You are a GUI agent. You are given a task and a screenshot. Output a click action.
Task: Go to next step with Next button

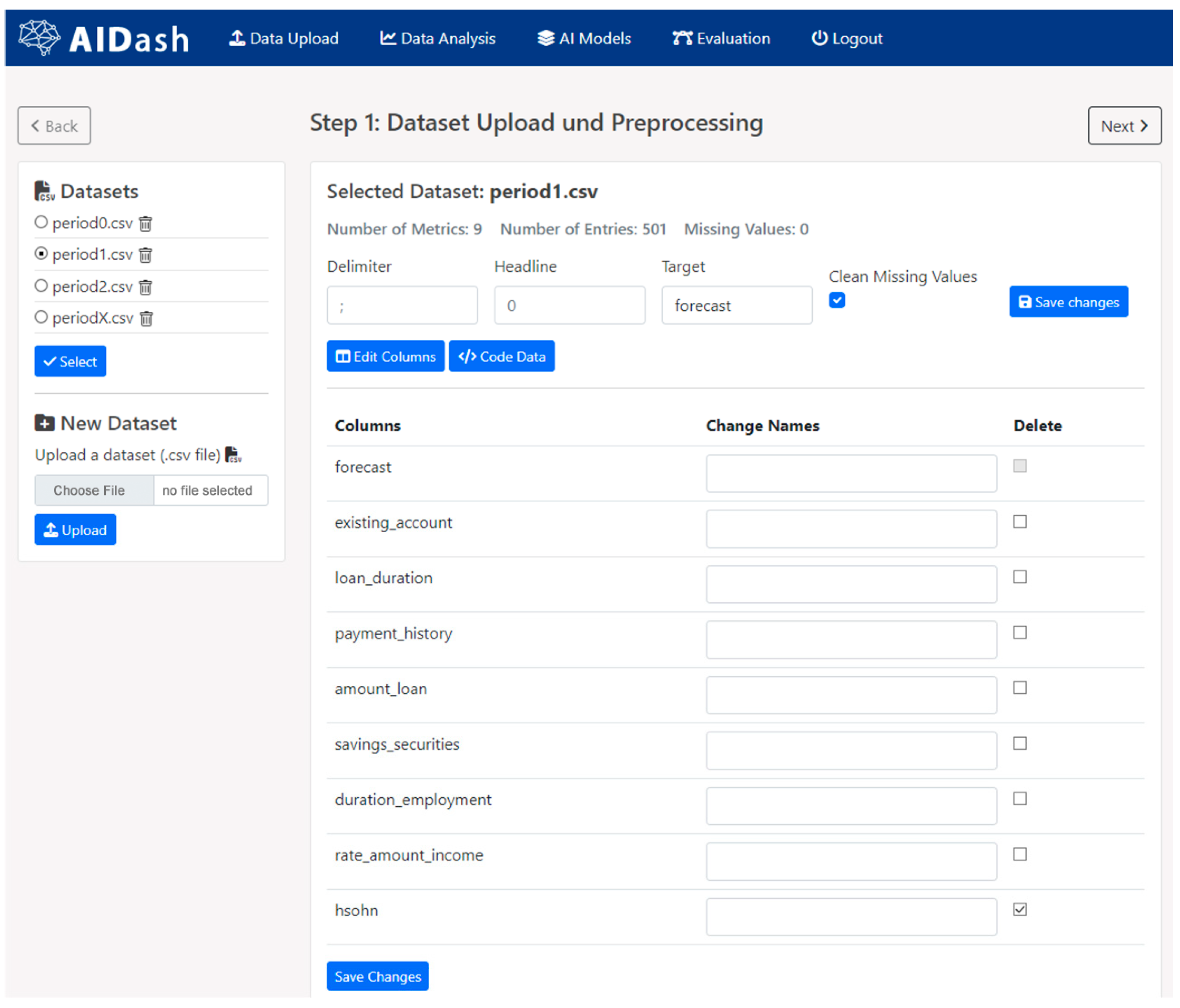[x=1124, y=126]
